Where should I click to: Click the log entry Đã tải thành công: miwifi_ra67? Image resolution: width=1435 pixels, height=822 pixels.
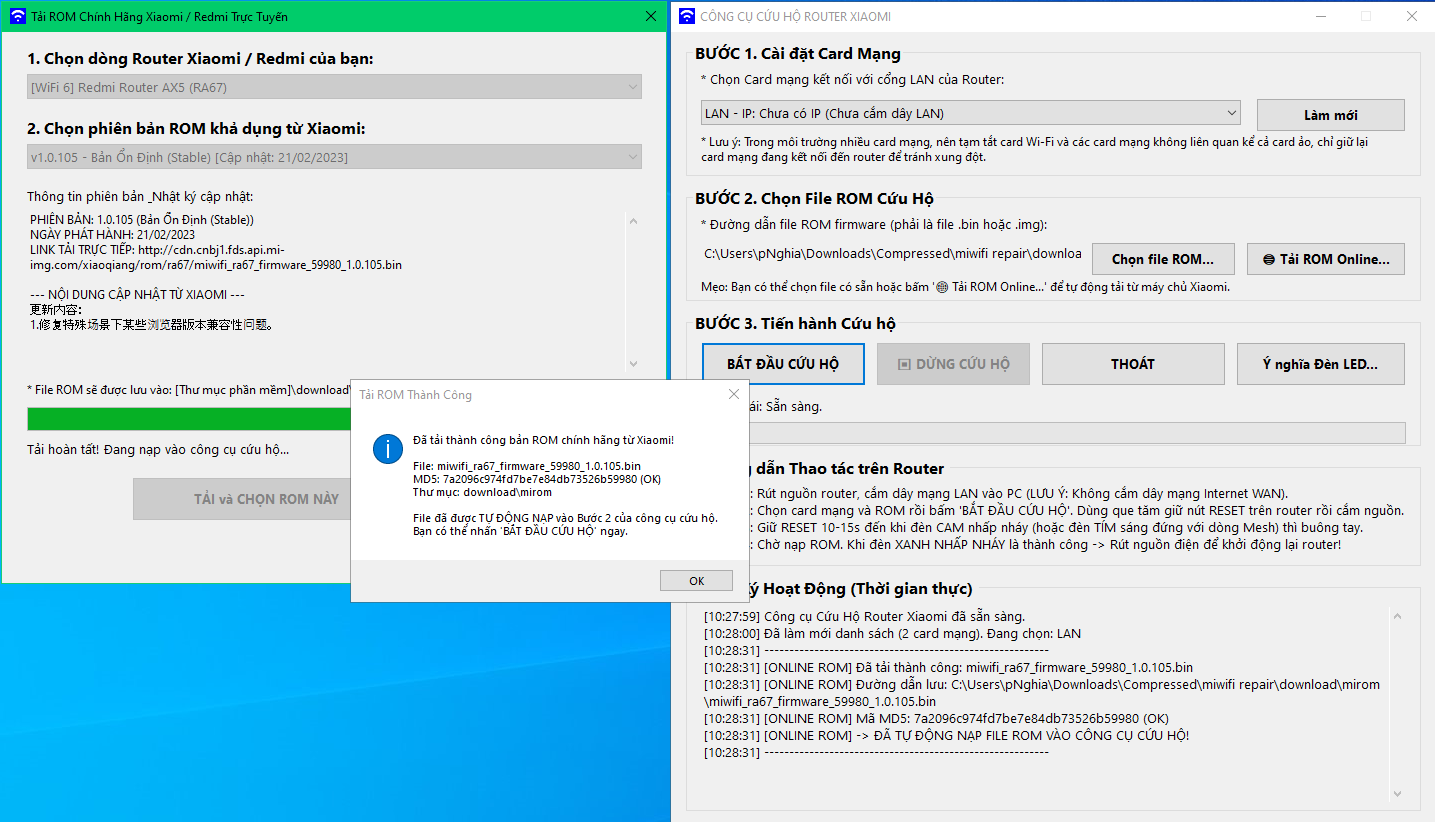948,667
